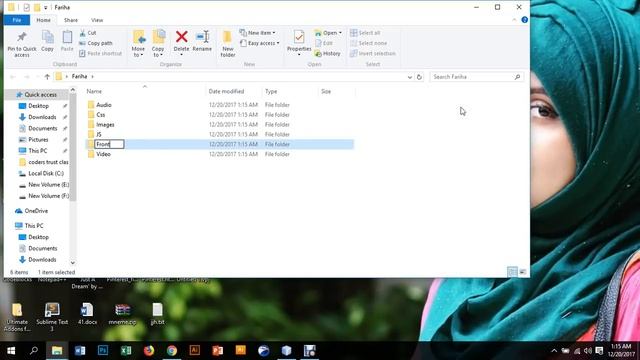Open Chrome from the taskbar

click(x=172, y=351)
